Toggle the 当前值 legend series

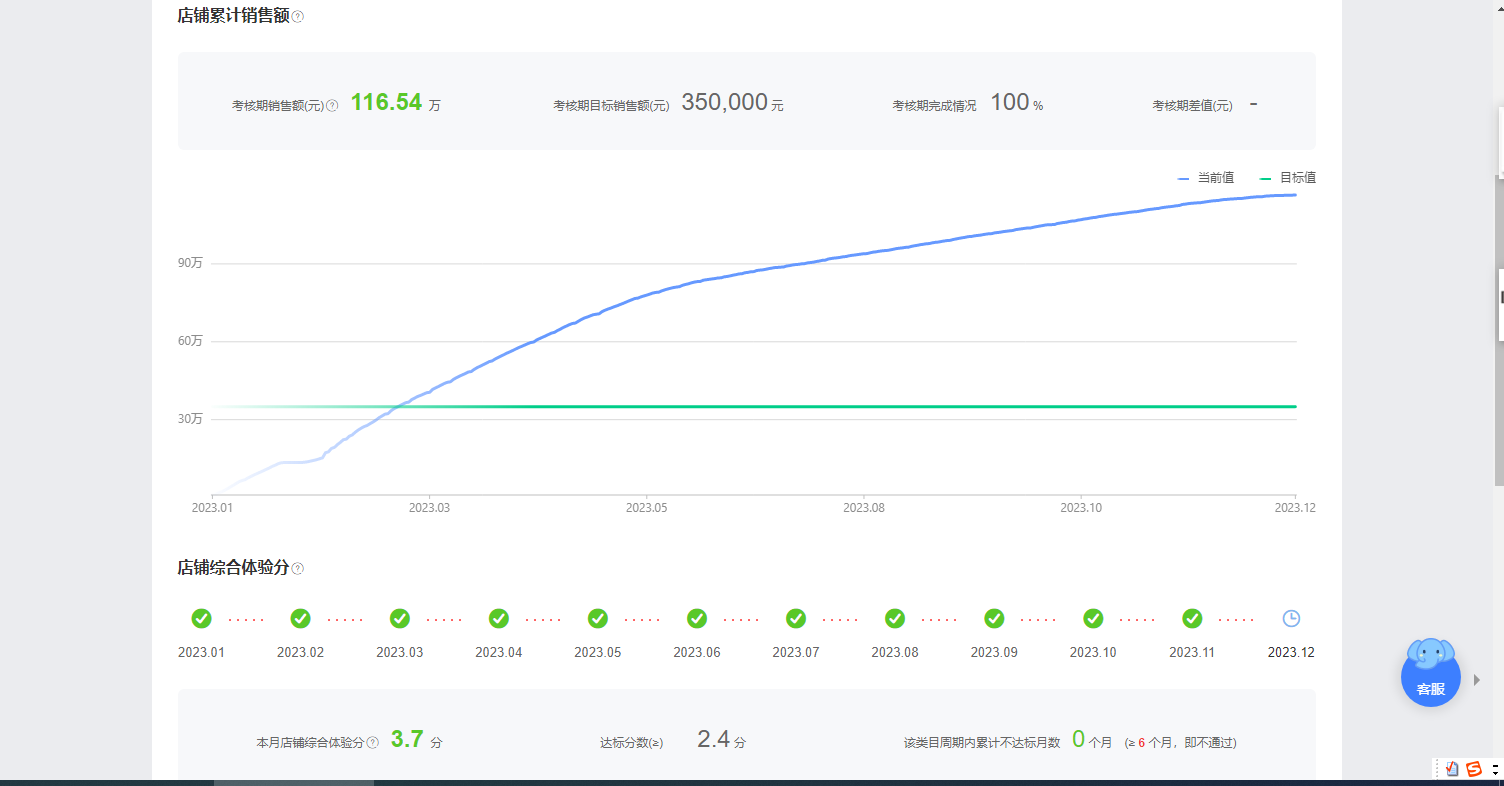(x=1206, y=178)
